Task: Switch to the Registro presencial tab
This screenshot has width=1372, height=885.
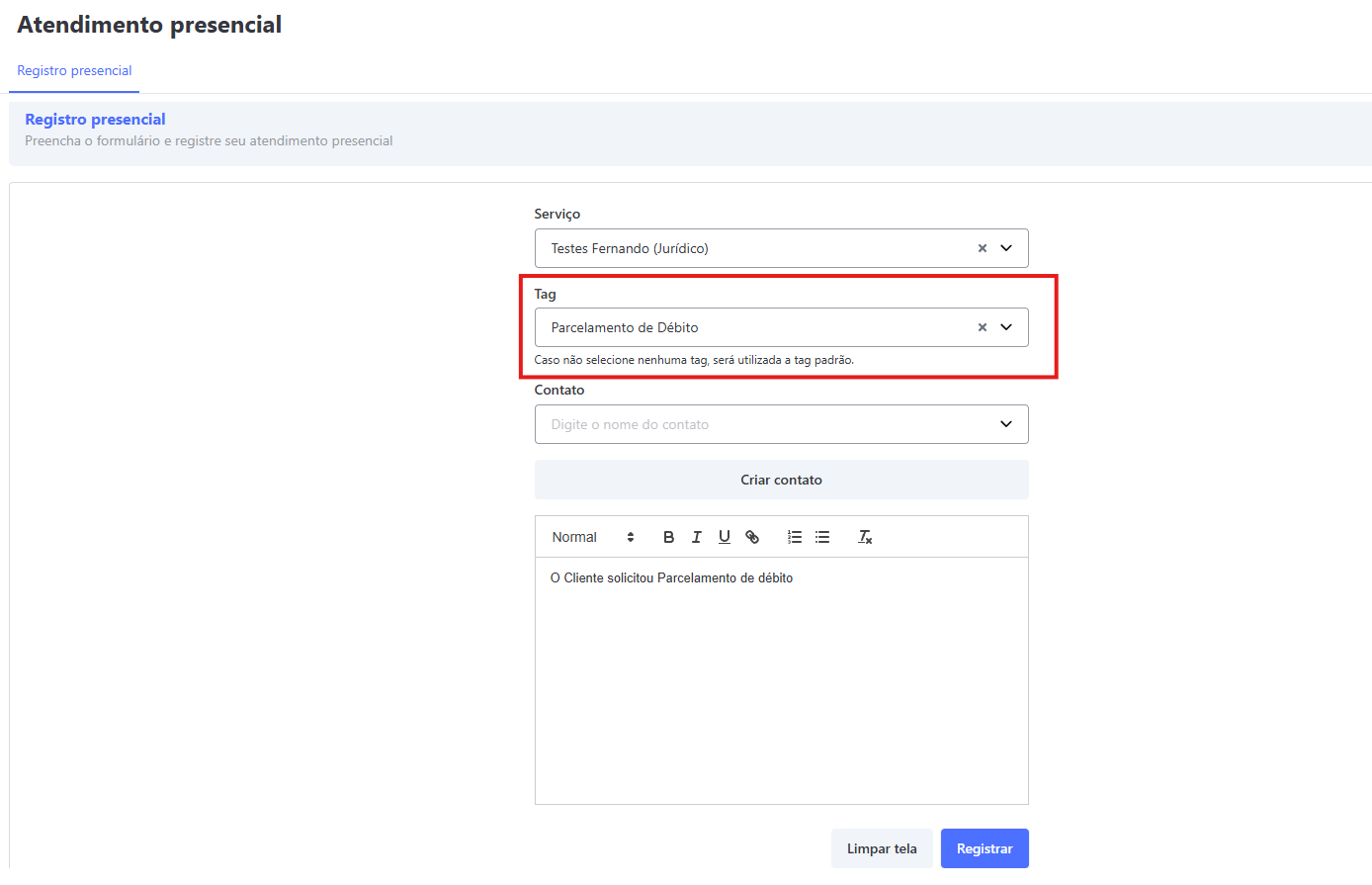Action: click(x=73, y=70)
